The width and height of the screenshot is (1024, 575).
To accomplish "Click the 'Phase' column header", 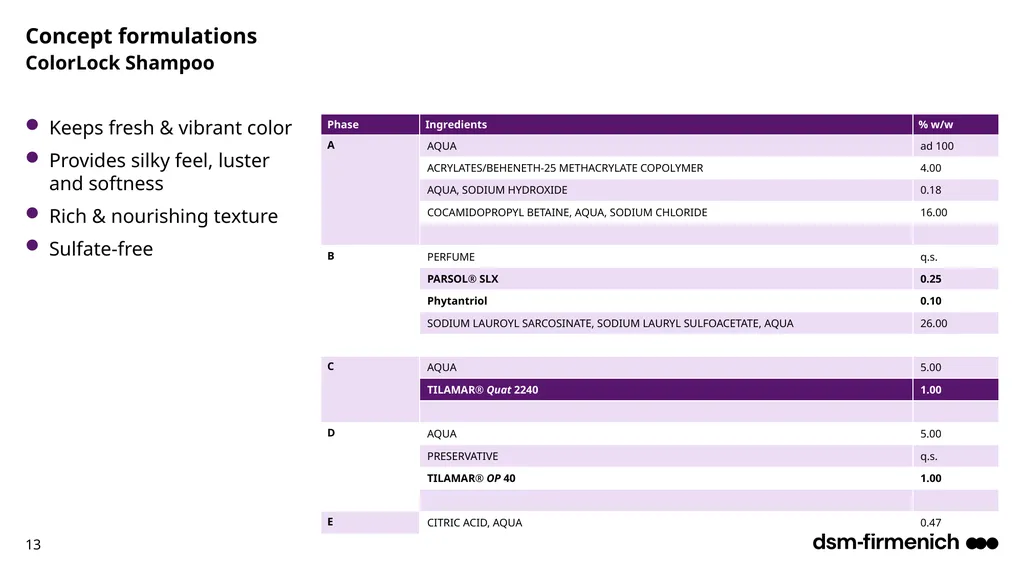I will (x=370, y=124).
